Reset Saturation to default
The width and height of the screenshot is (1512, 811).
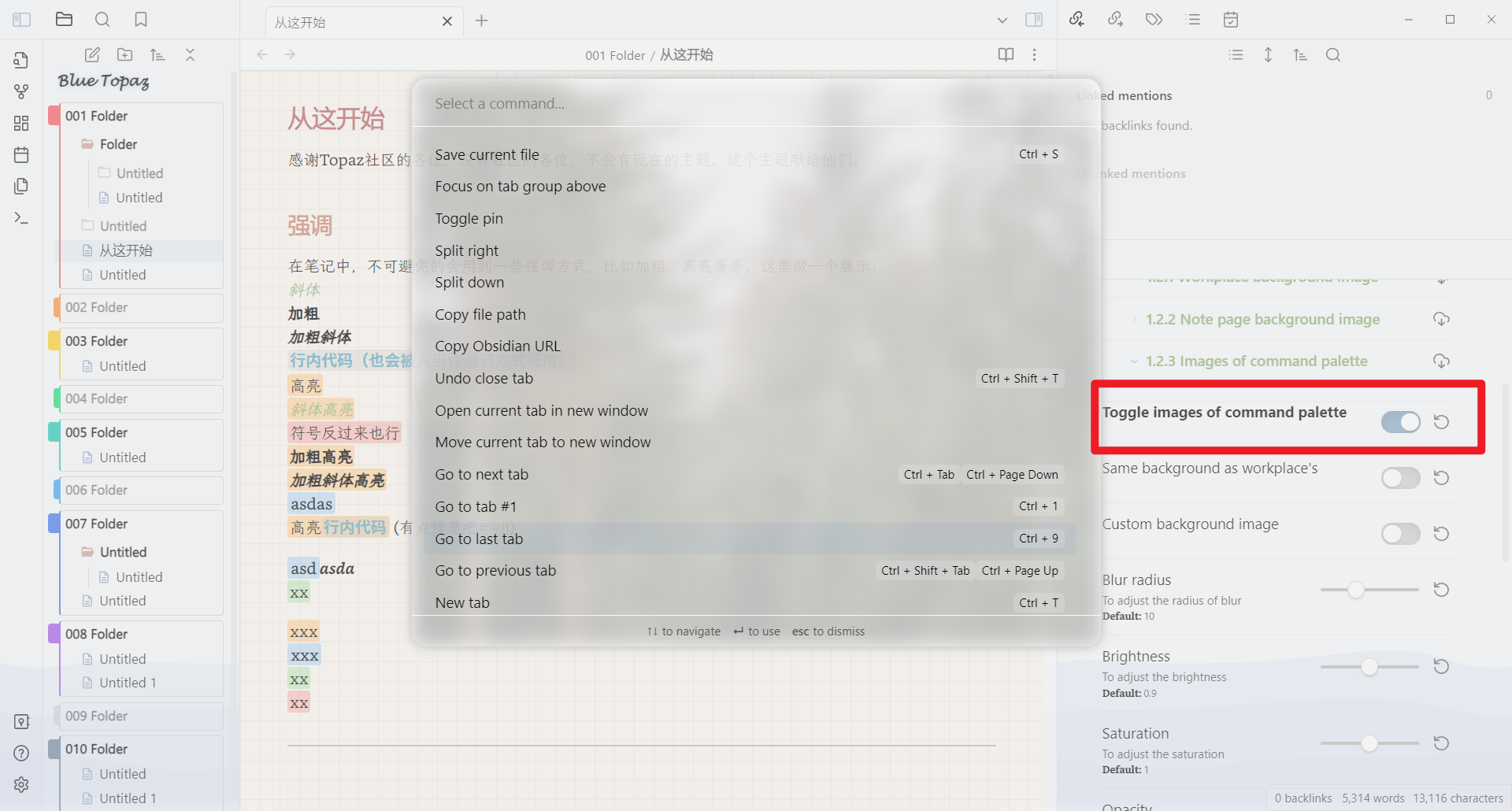(1441, 743)
